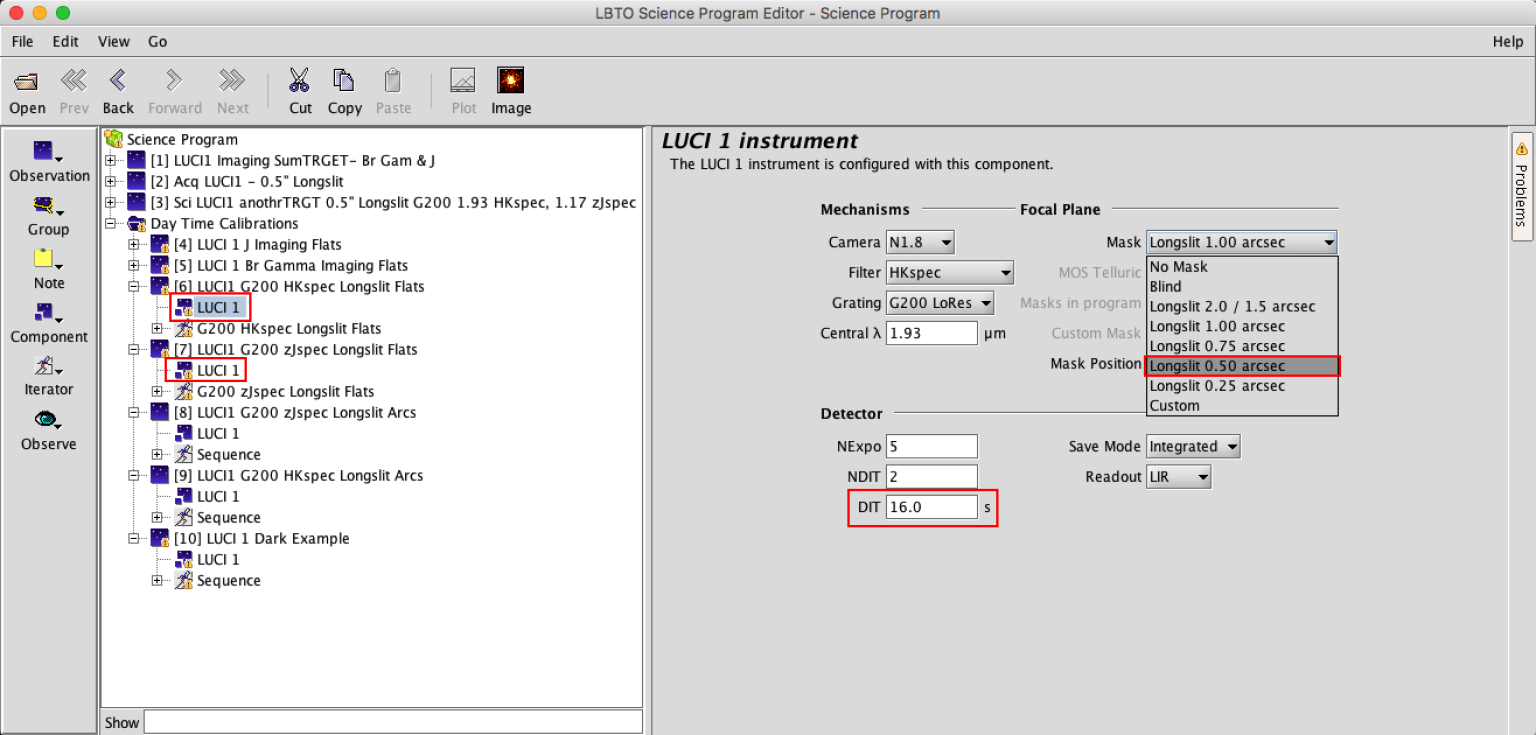Viewport: 1536px width, 735px height.
Task: Choose the Custom mask option
Action: point(1241,406)
